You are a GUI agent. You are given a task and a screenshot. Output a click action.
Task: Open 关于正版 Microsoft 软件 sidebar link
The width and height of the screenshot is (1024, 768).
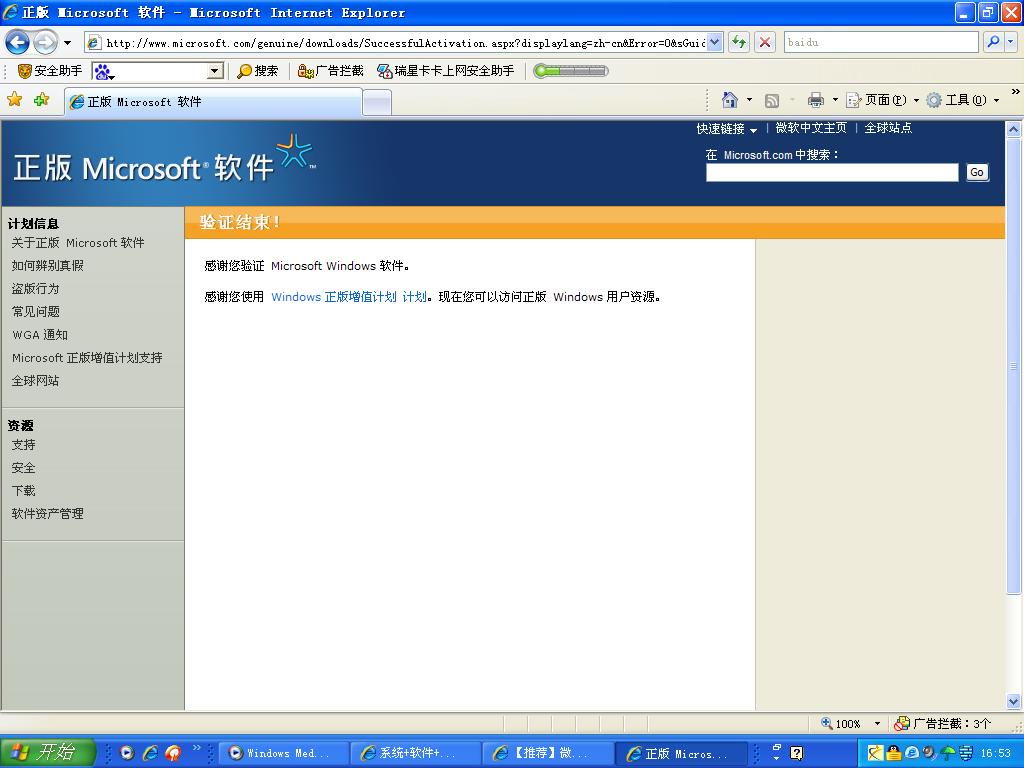tap(78, 243)
